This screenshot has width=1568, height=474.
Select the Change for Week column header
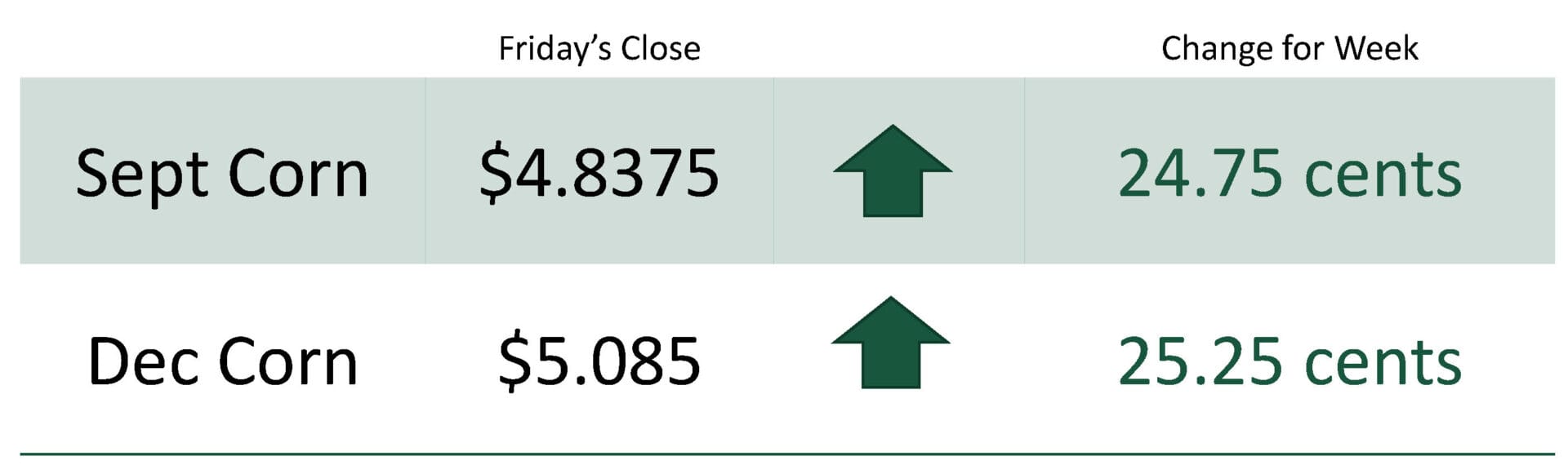[x=1290, y=49]
